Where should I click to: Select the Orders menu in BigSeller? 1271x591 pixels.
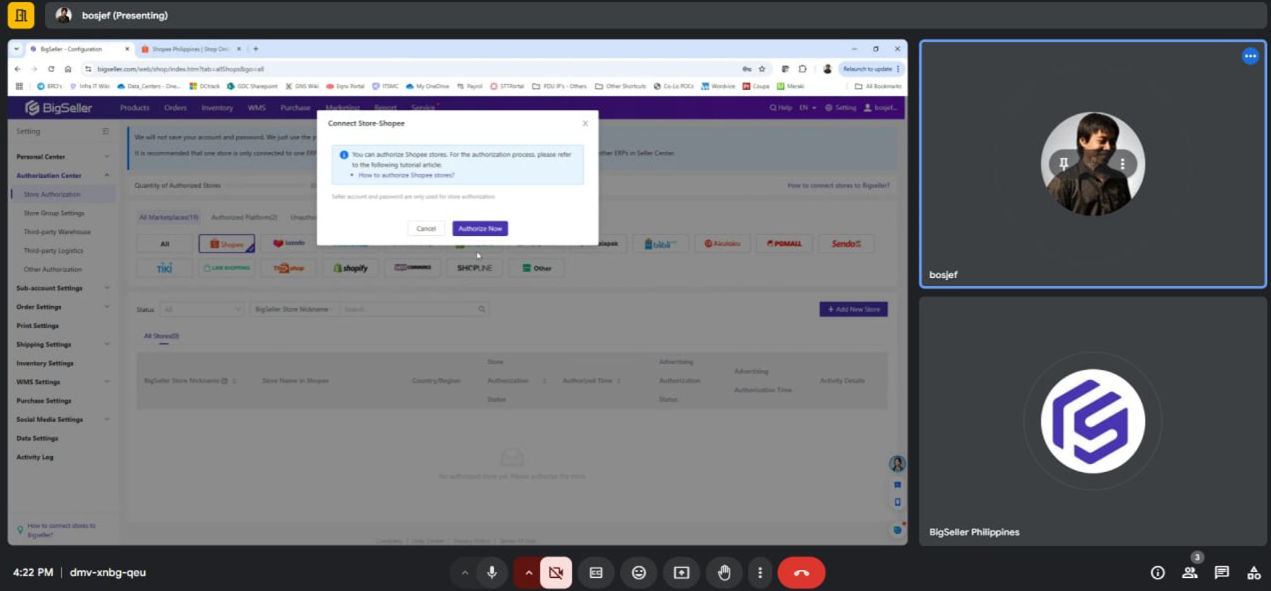click(x=175, y=108)
